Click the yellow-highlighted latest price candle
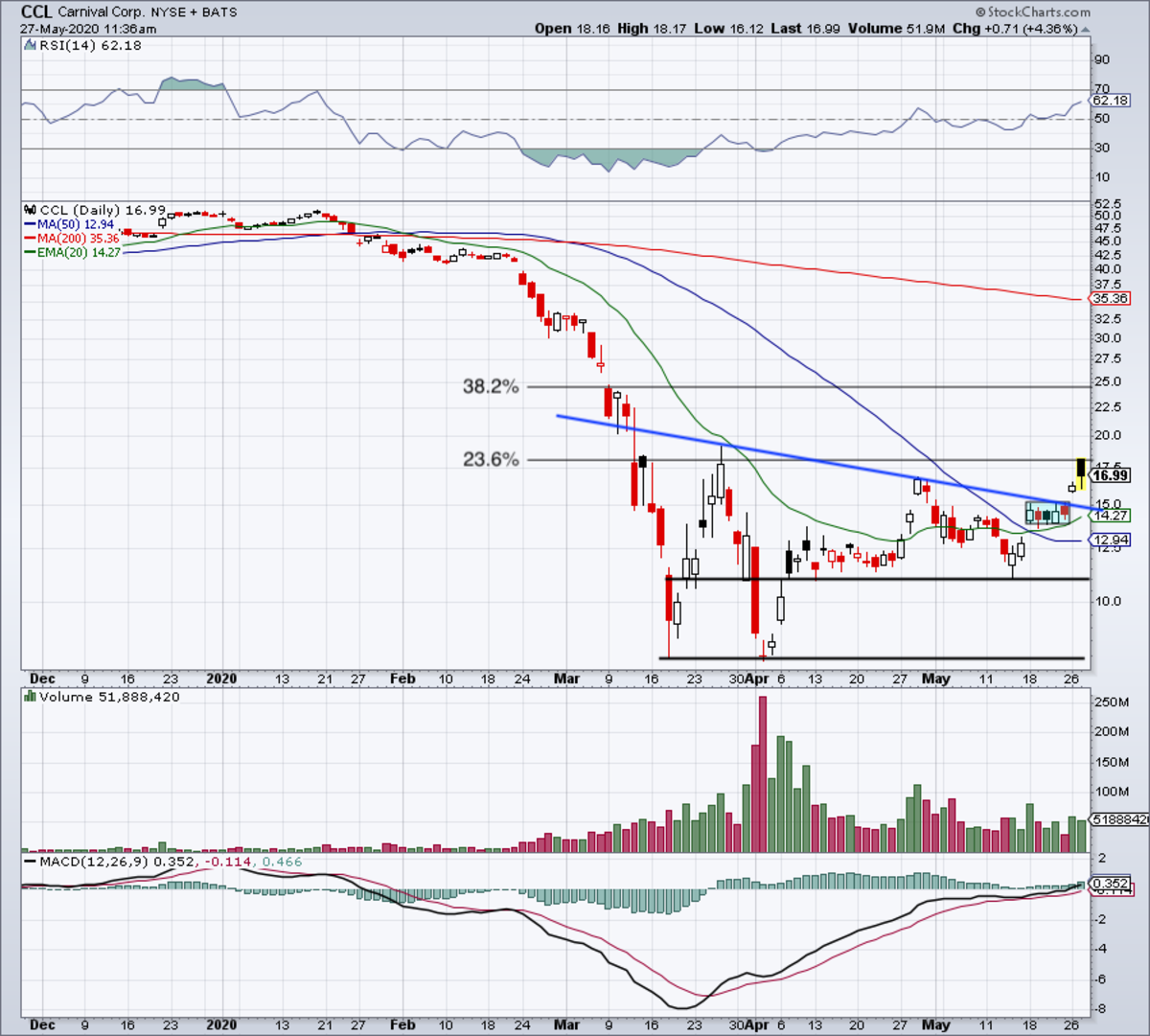 (x=1081, y=473)
